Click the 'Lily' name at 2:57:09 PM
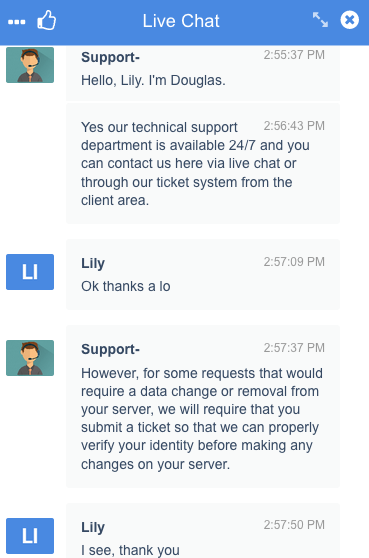369x558 pixels. (93, 263)
